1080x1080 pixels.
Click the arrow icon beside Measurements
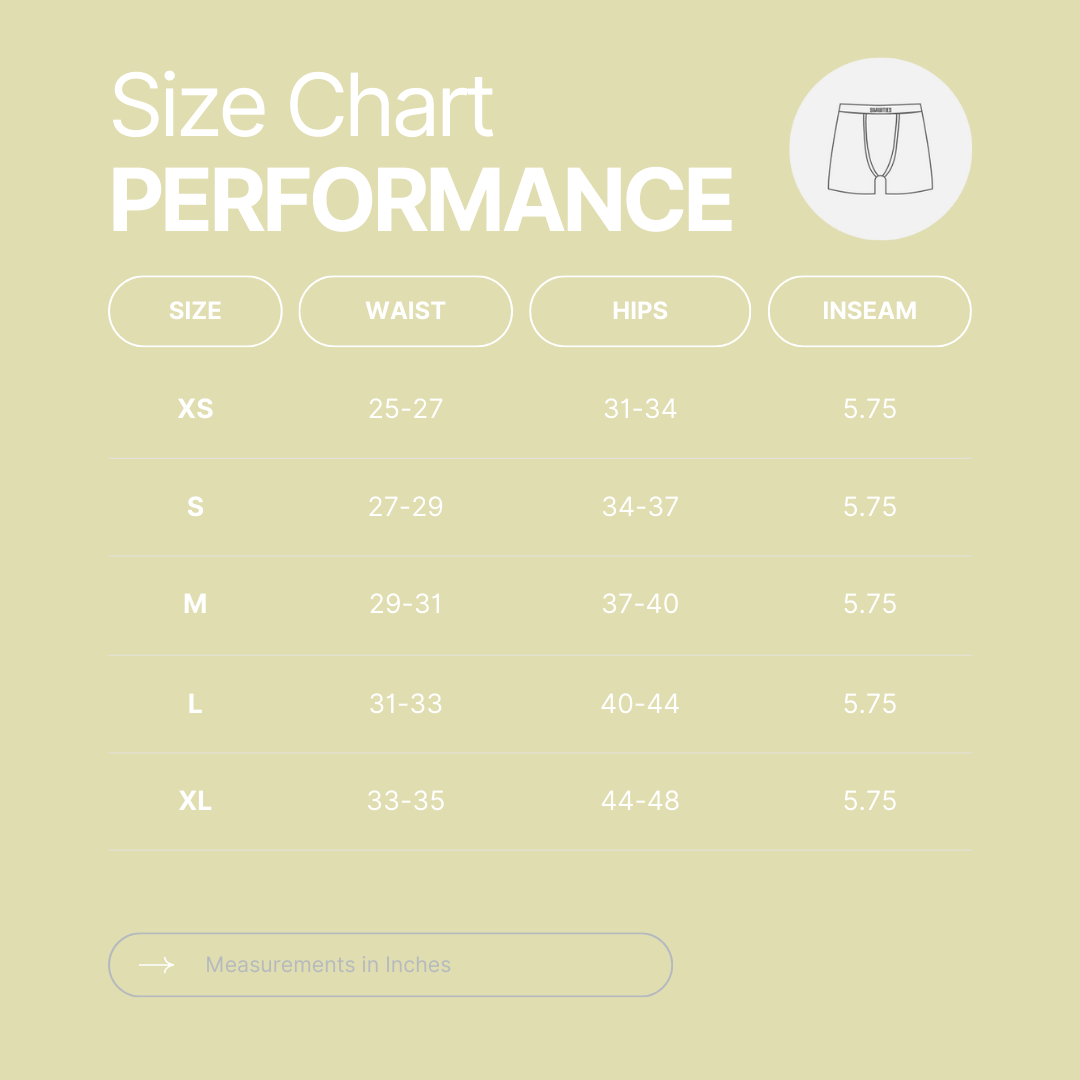click(x=156, y=965)
